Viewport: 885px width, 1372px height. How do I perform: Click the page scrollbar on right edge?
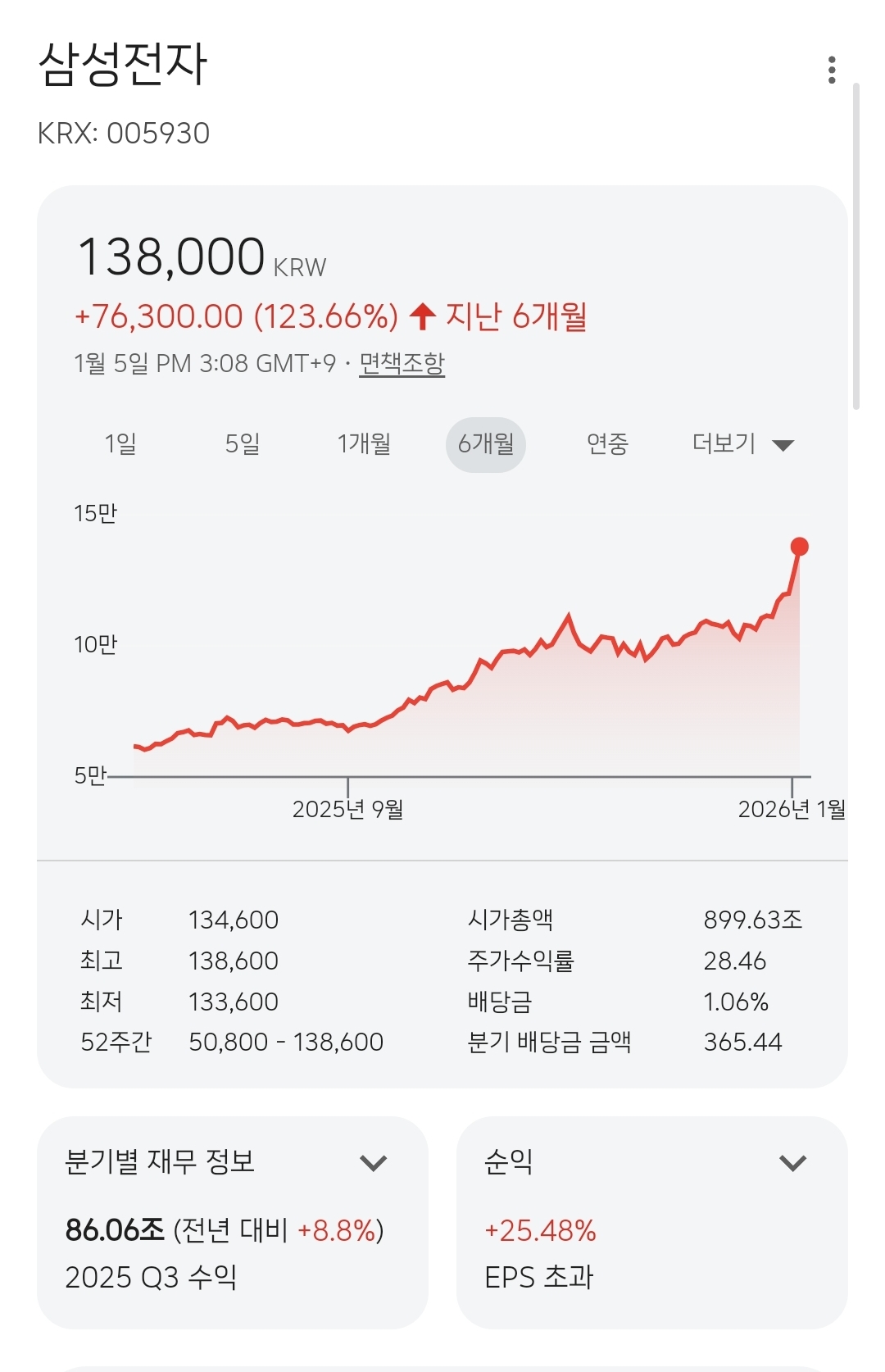click(856, 246)
